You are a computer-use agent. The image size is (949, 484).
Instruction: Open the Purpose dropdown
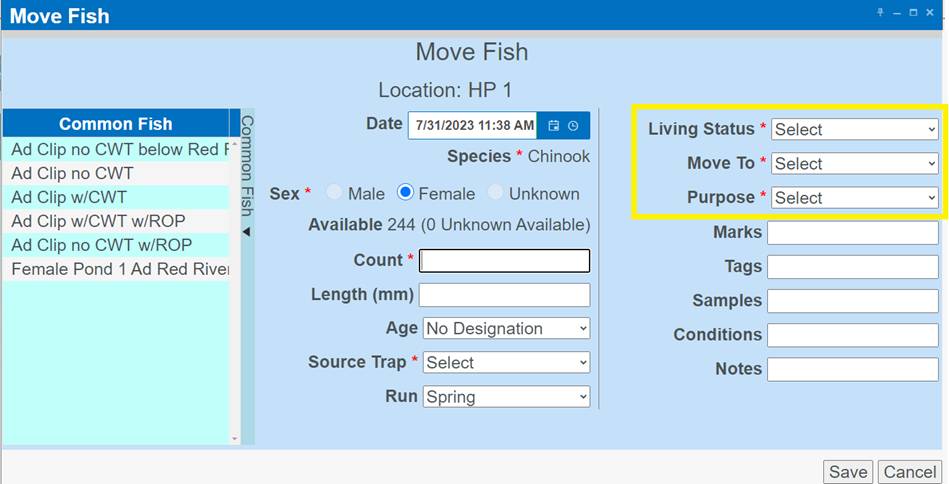click(x=855, y=198)
